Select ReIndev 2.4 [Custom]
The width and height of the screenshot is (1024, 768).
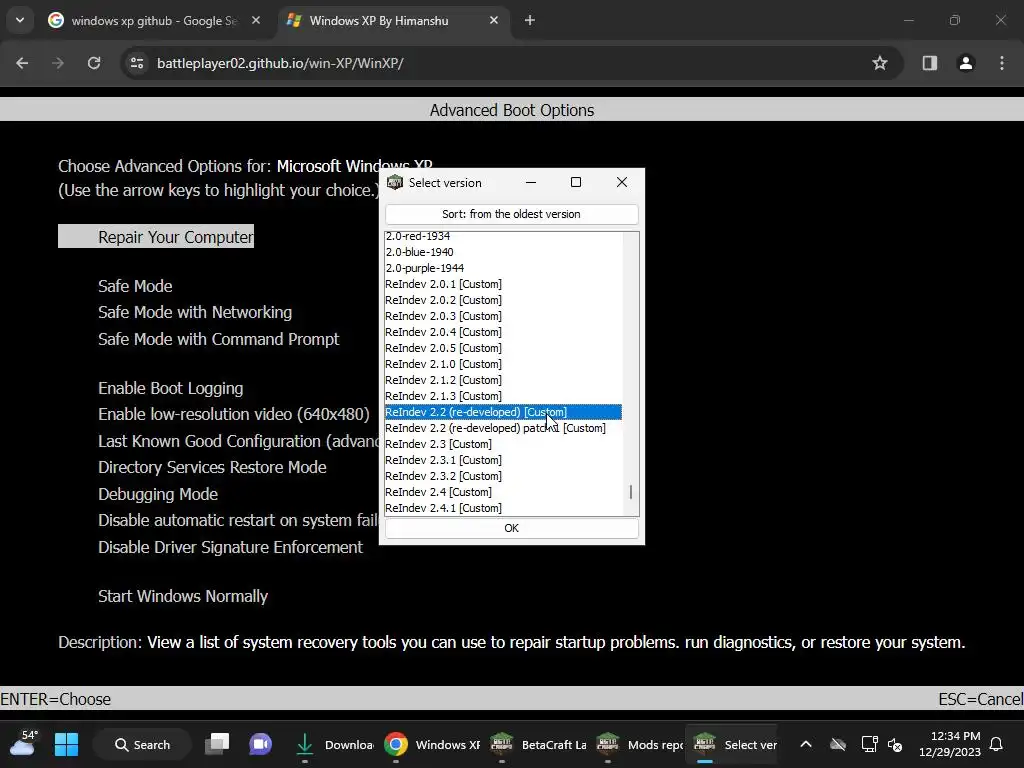(503, 492)
